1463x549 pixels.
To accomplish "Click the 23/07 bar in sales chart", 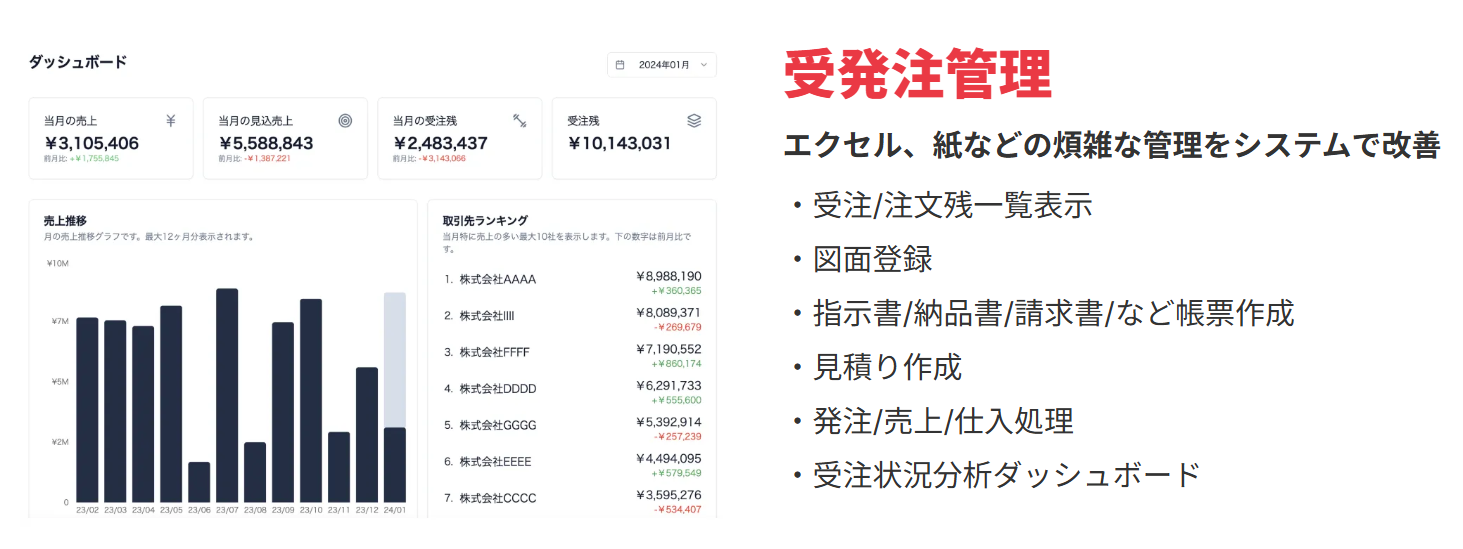I will (x=227, y=395).
